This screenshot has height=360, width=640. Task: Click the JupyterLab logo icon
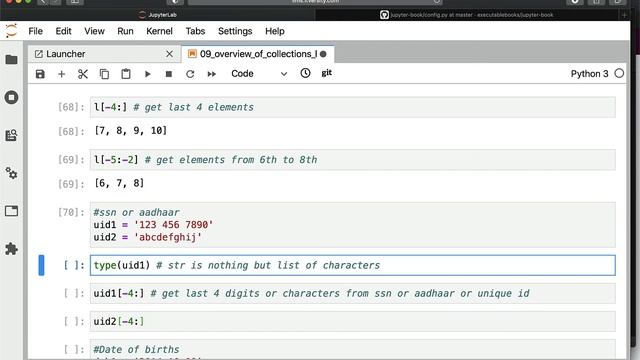(x=11, y=31)
